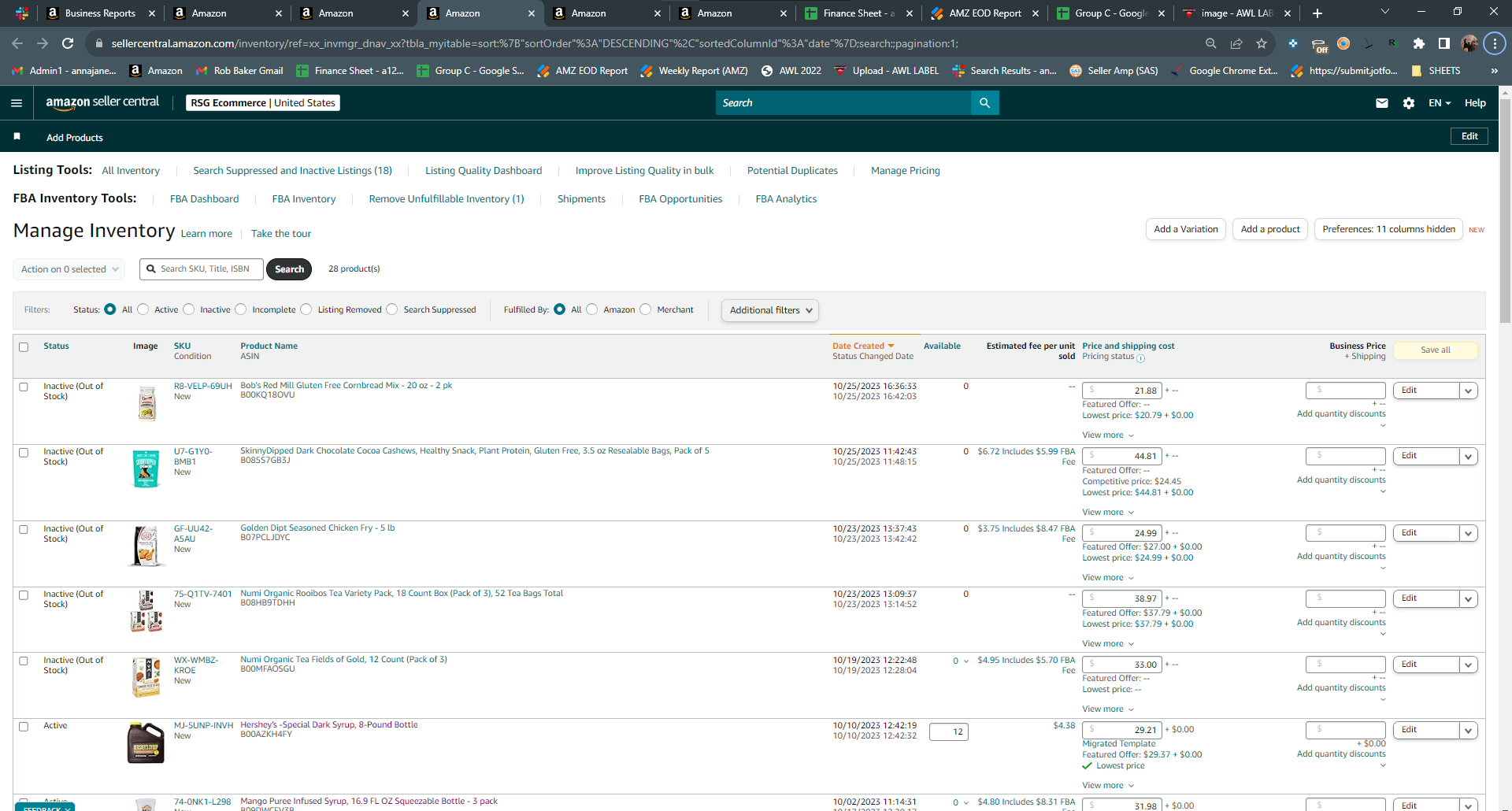Click the Add a product button
The height and width of the screenshot is (811, 1512).
click(x=1270, y=229)
